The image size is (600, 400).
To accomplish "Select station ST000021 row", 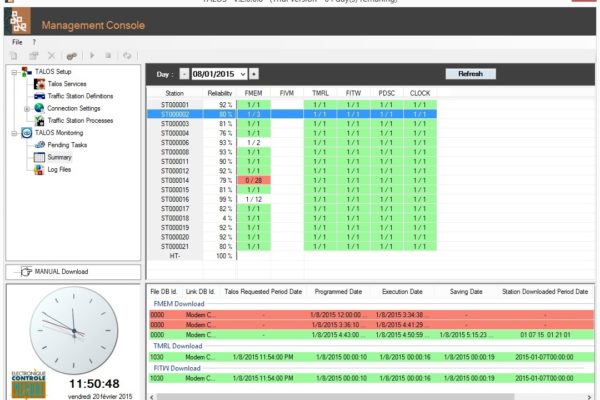I will point(292,247).
